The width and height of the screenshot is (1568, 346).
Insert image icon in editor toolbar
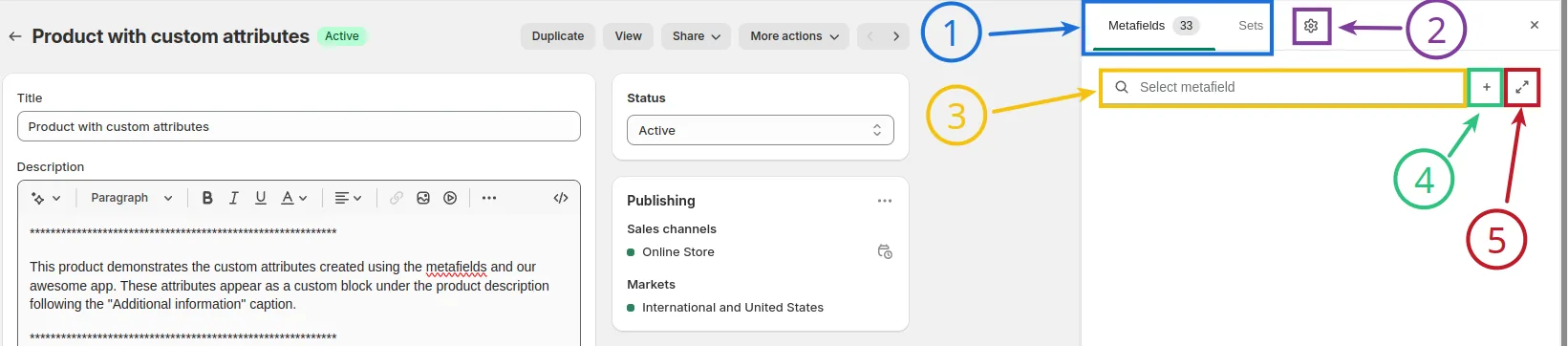tap(423, 198)
